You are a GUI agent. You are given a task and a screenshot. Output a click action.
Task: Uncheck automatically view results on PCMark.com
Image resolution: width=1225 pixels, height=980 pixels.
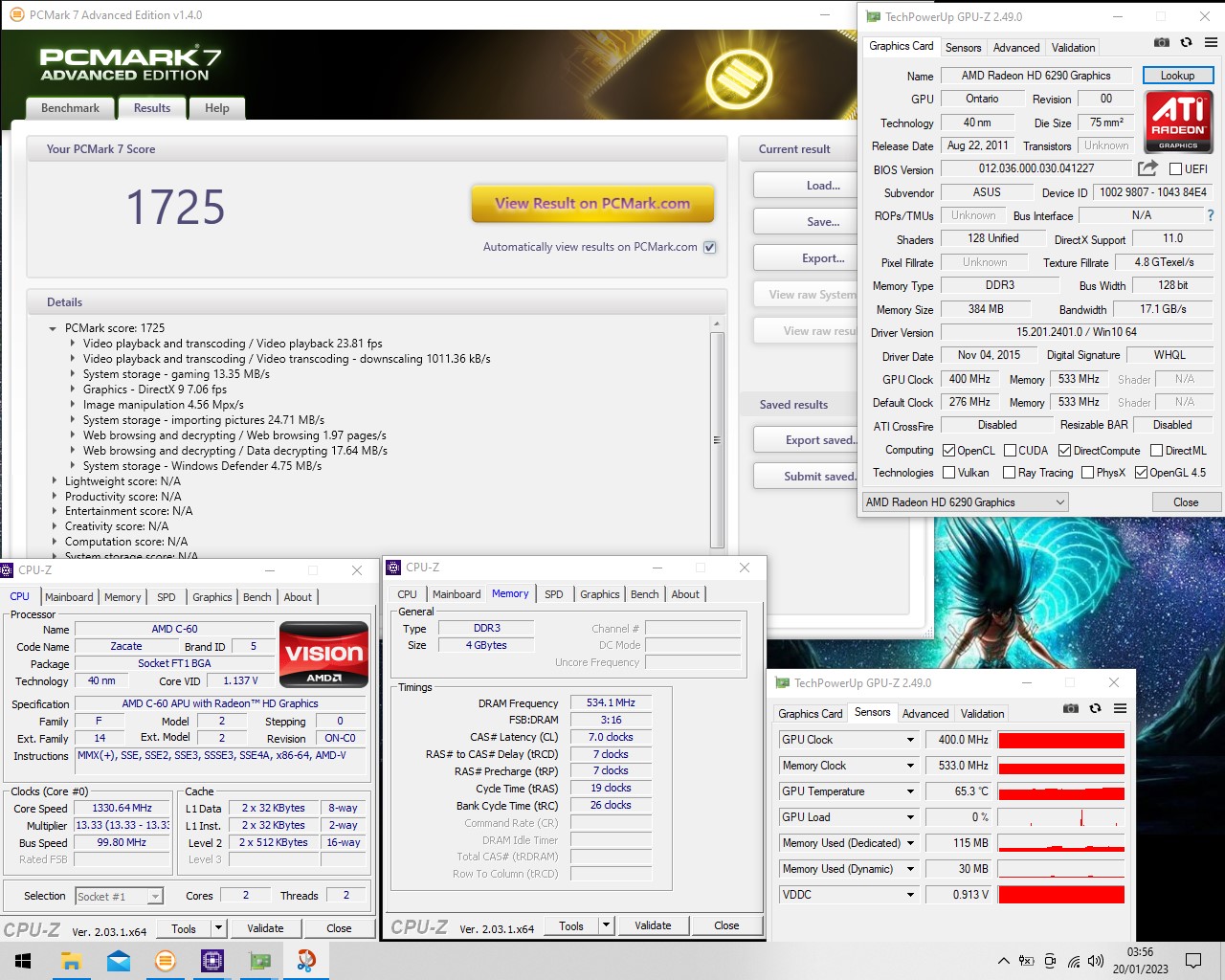click(x=710, y=247)
